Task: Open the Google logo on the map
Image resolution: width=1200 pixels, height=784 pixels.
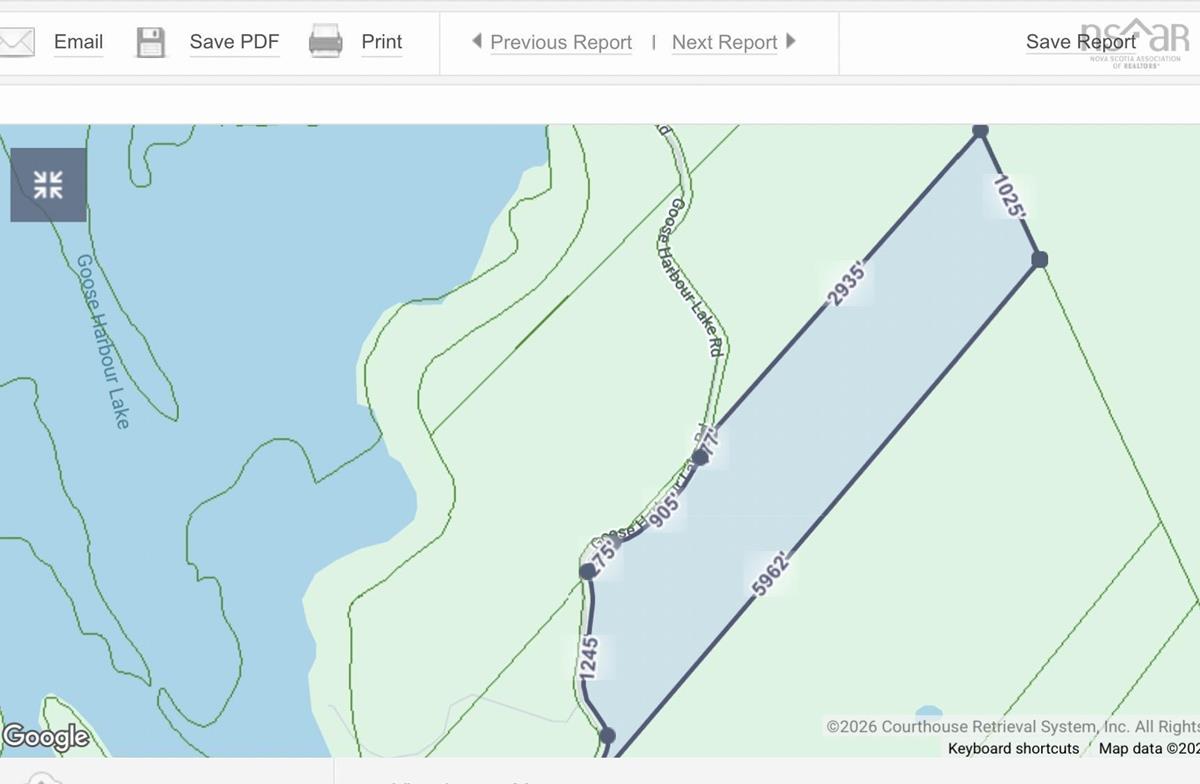Action: pos(45,738)
